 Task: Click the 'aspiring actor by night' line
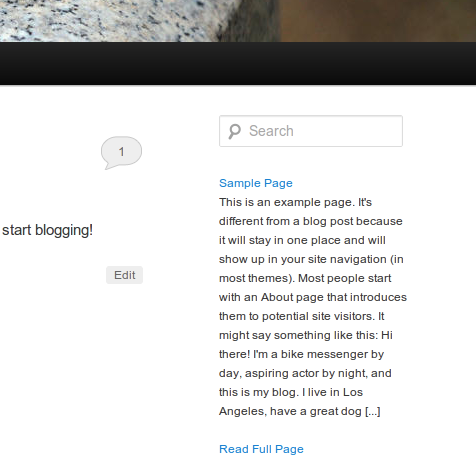(x=305, y=373)
